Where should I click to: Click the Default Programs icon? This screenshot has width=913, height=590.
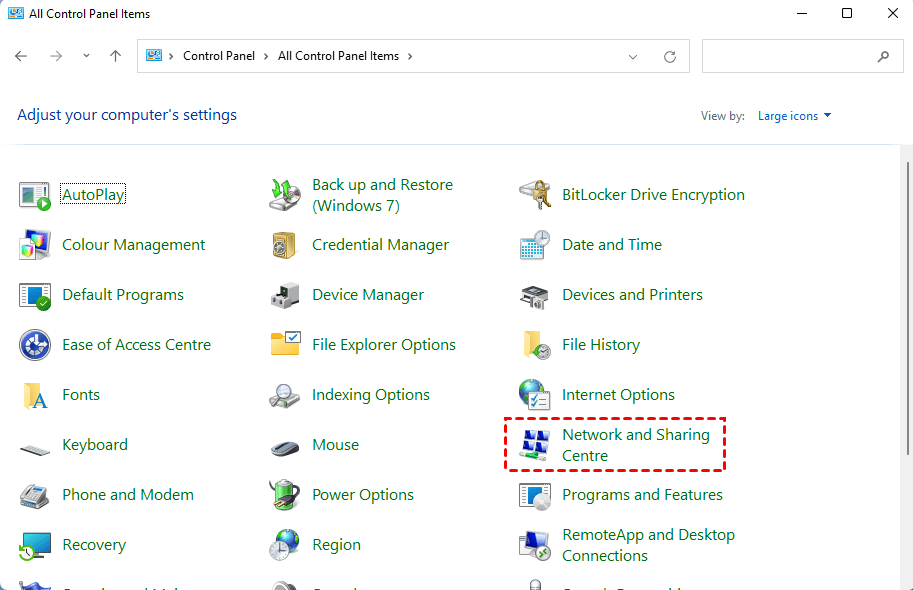34,295
